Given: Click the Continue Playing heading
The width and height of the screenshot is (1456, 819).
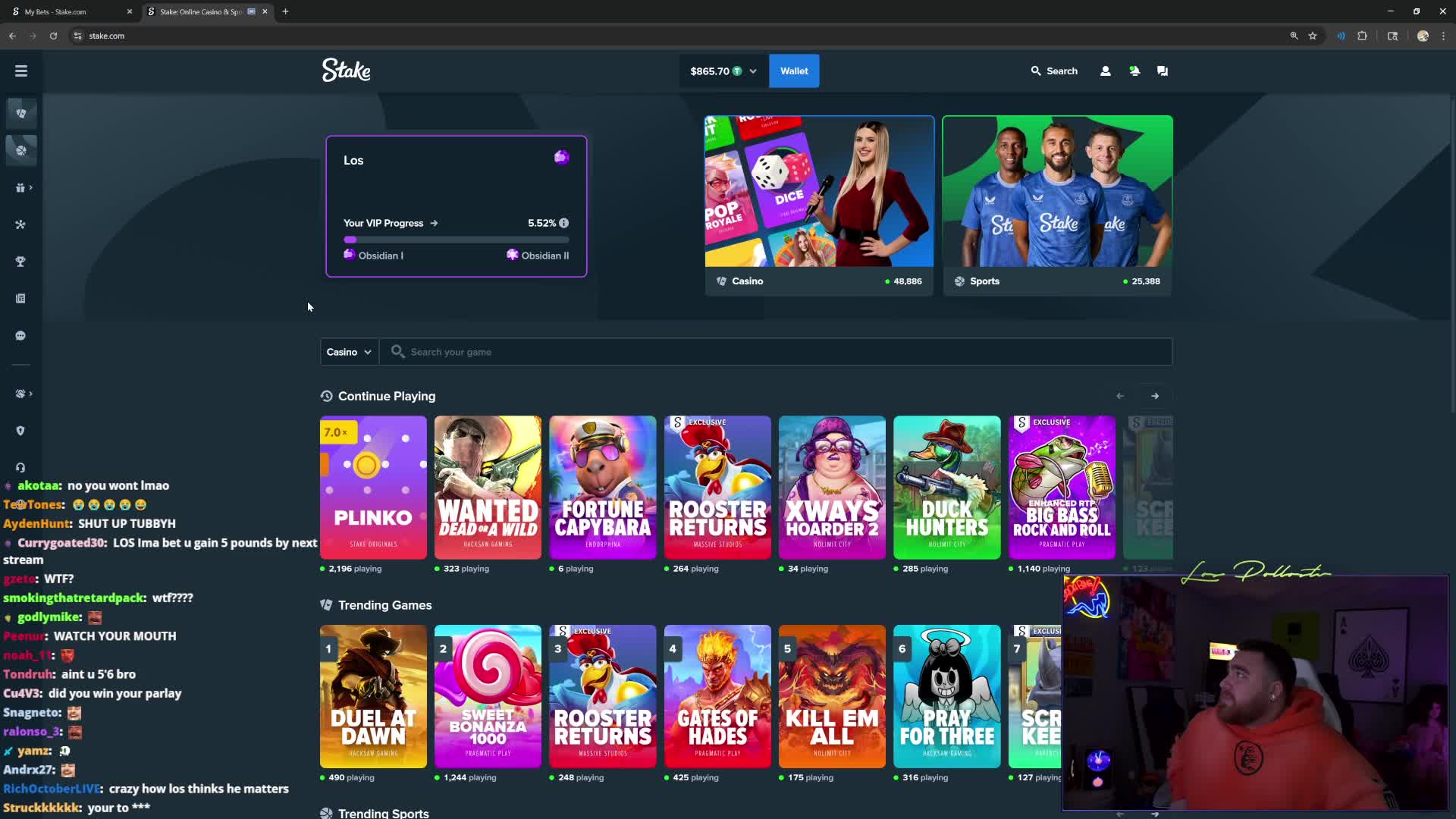Looking at the screenshot, I should tap(387, 396).
